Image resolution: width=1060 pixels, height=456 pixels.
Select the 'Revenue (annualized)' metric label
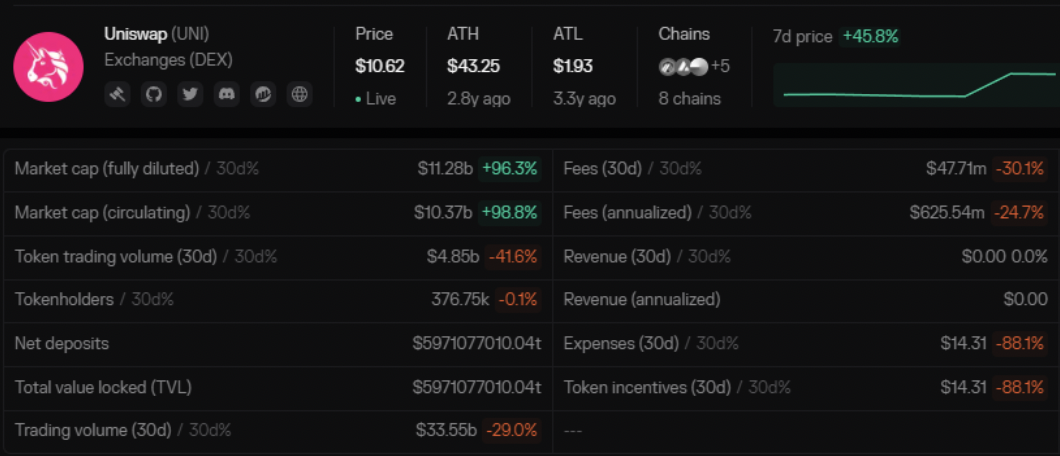tap(642, 299)
